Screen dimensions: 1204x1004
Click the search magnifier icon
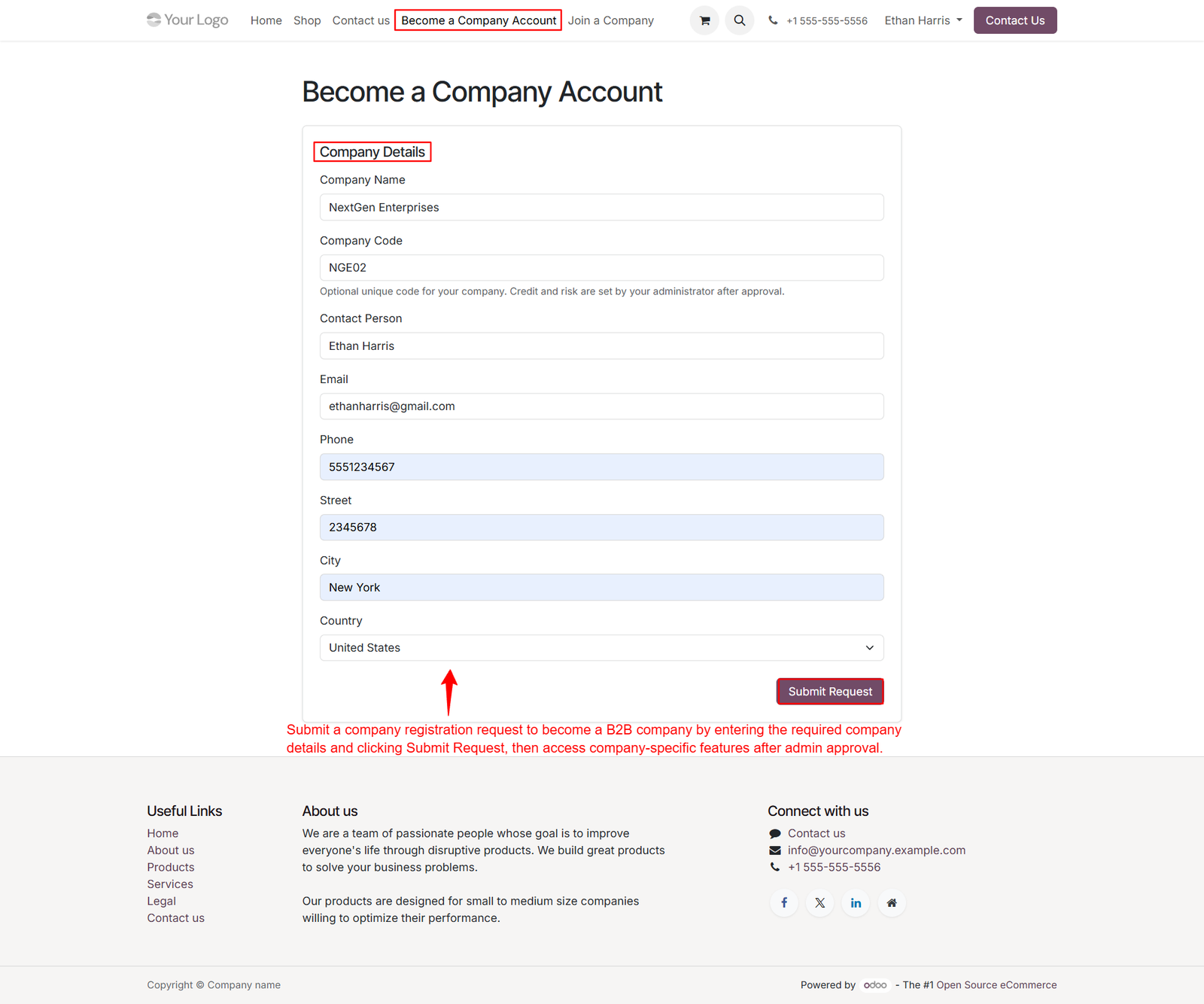(x=740, y=20)
